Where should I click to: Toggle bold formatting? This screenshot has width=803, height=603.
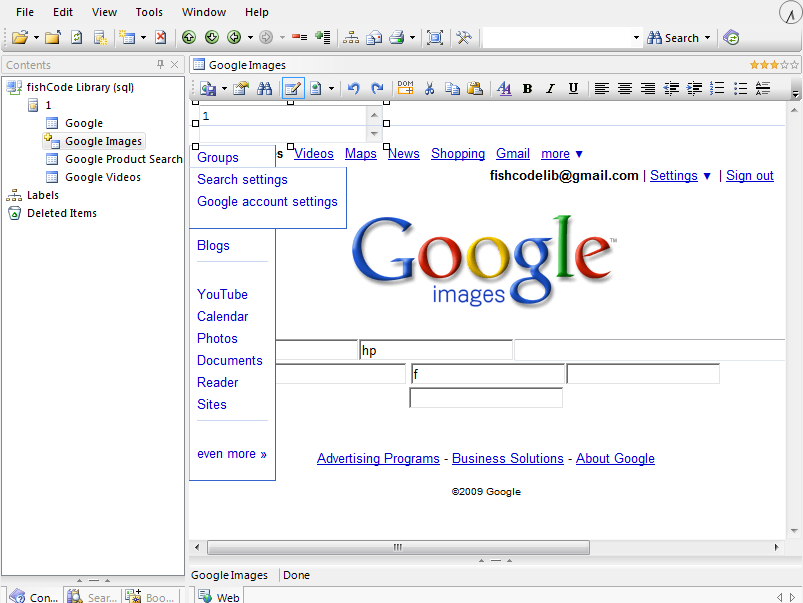coord(527,89)
